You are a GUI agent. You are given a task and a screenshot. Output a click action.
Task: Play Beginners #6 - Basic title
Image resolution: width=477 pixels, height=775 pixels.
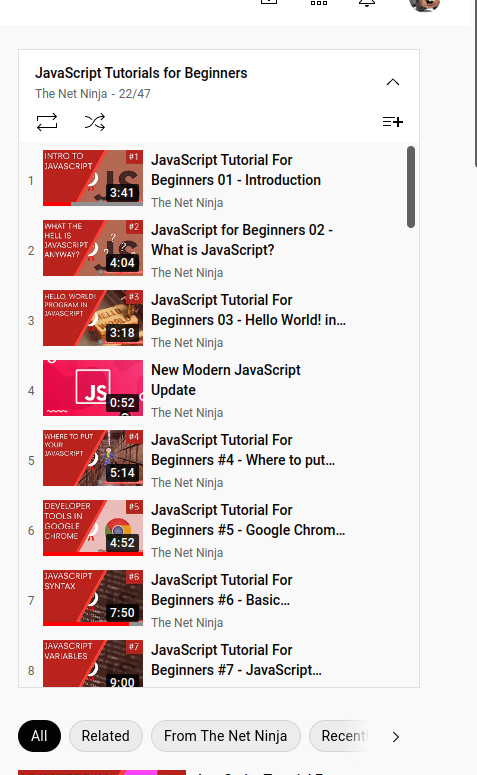221,590
